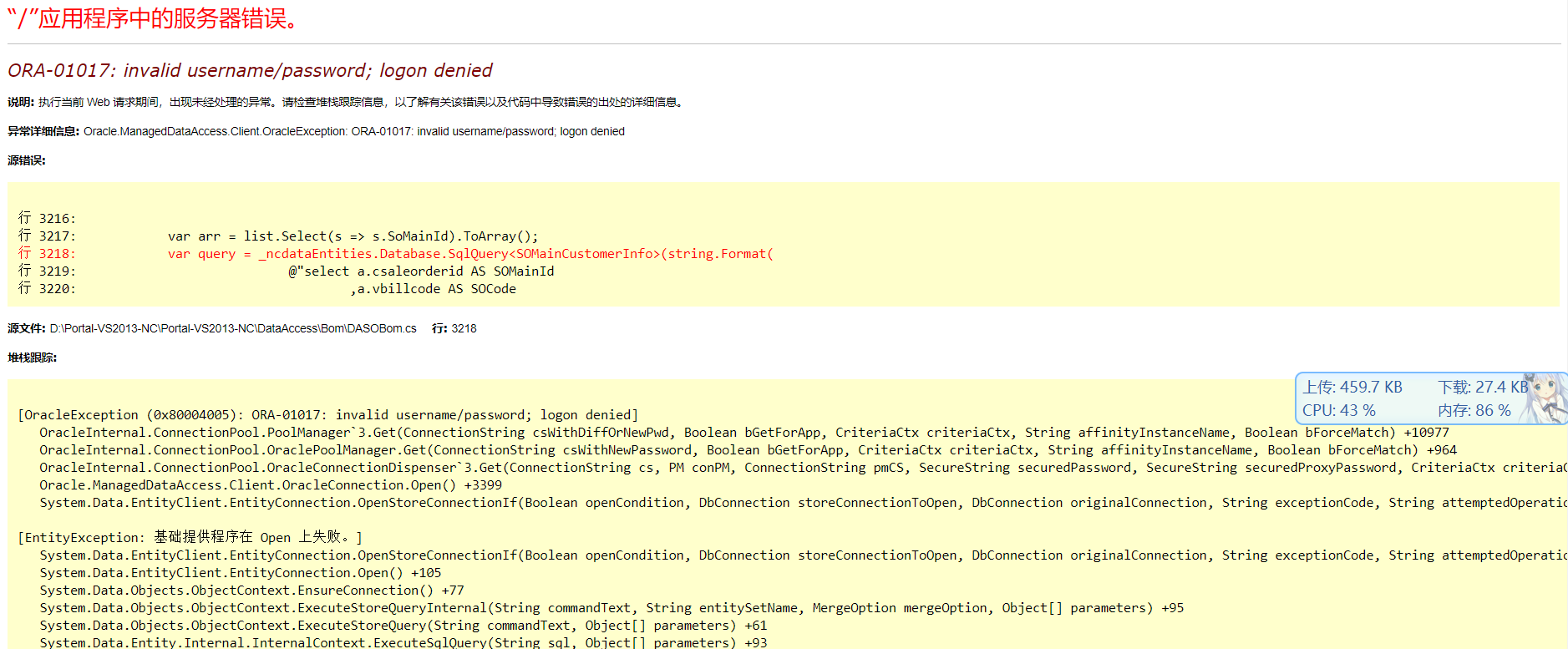Image resolution: width=1568 pixels, height=649 pixels.
Task: Click the InternalContext.ExecuteSqlQuery stack trace line
Action: tap(403, 642)
